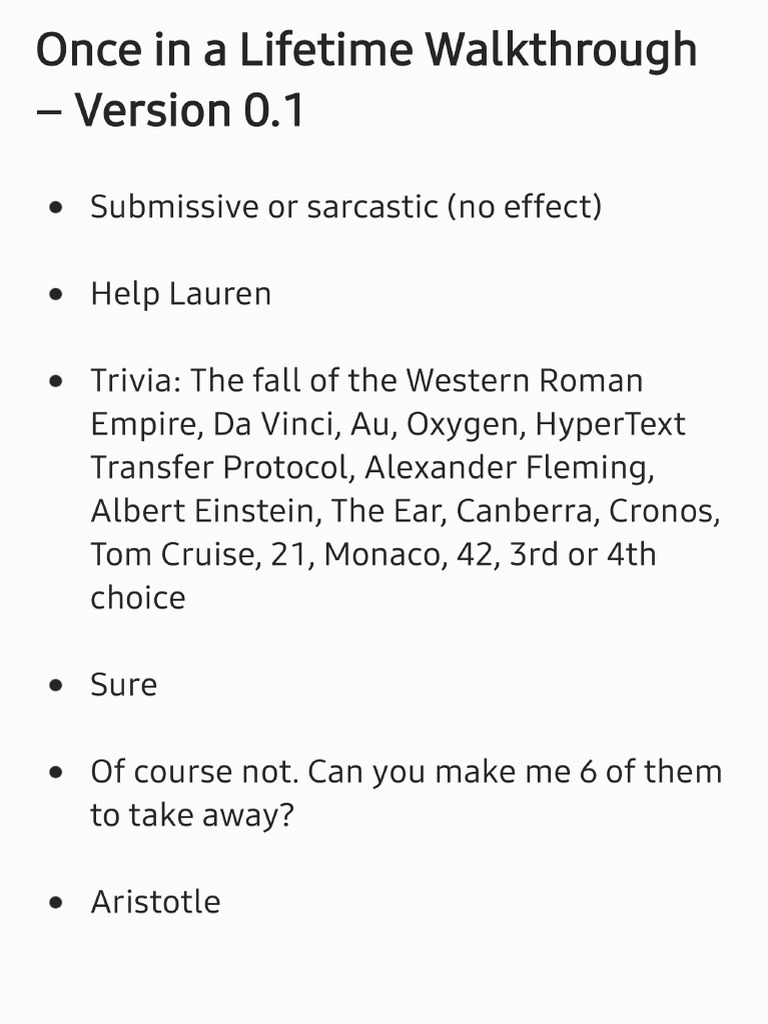The width and height of the screenshot is (768, 1024).
Task: Click the "to take away?" line
Action: pyautogui.click(x=191, y=815)
